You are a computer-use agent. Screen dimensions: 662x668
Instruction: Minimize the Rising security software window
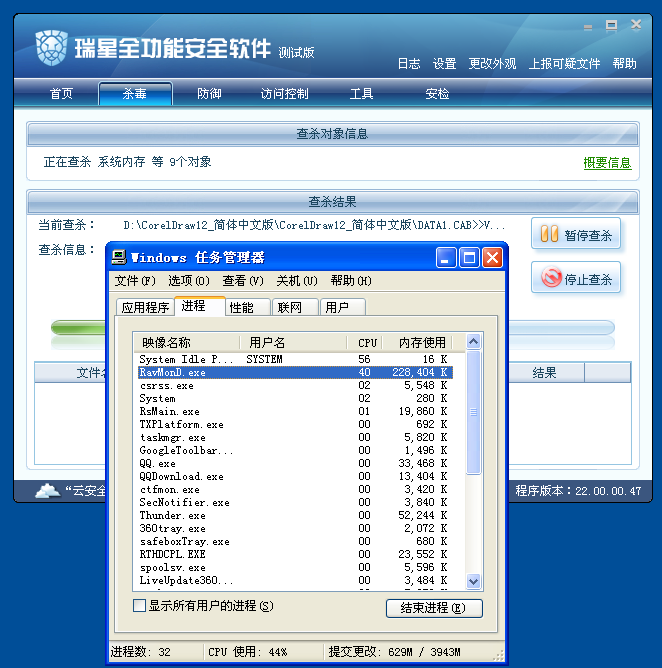588,27
